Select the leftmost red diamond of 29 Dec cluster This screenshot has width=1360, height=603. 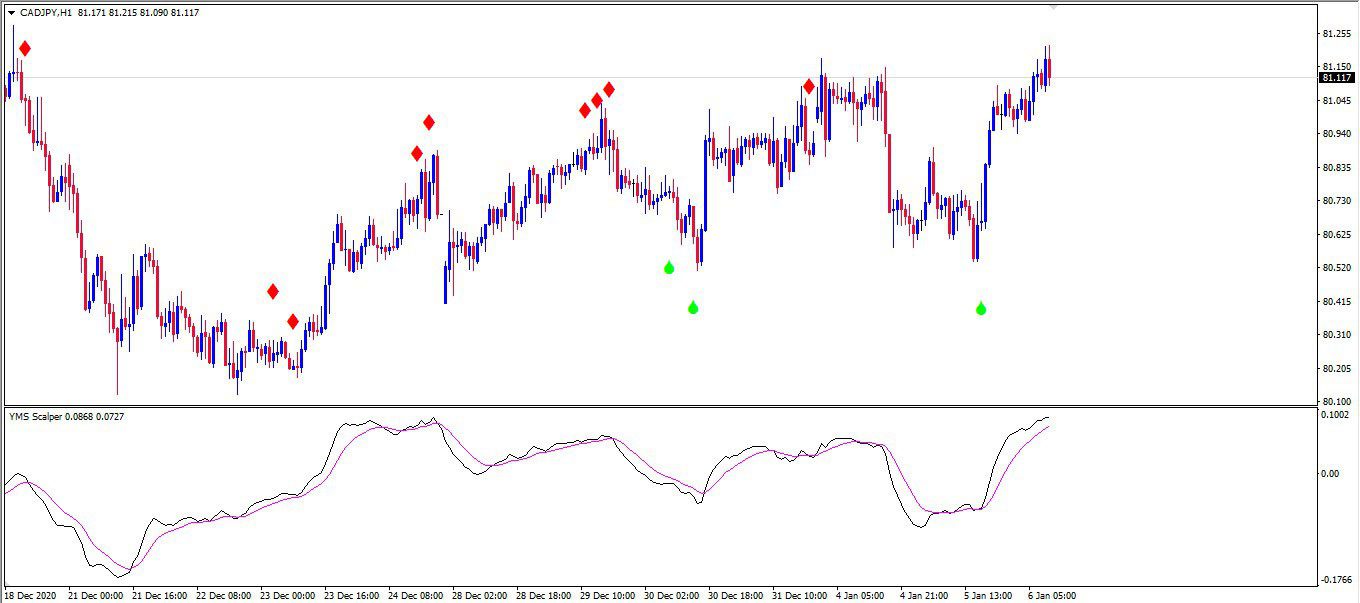tap(585, 110)
